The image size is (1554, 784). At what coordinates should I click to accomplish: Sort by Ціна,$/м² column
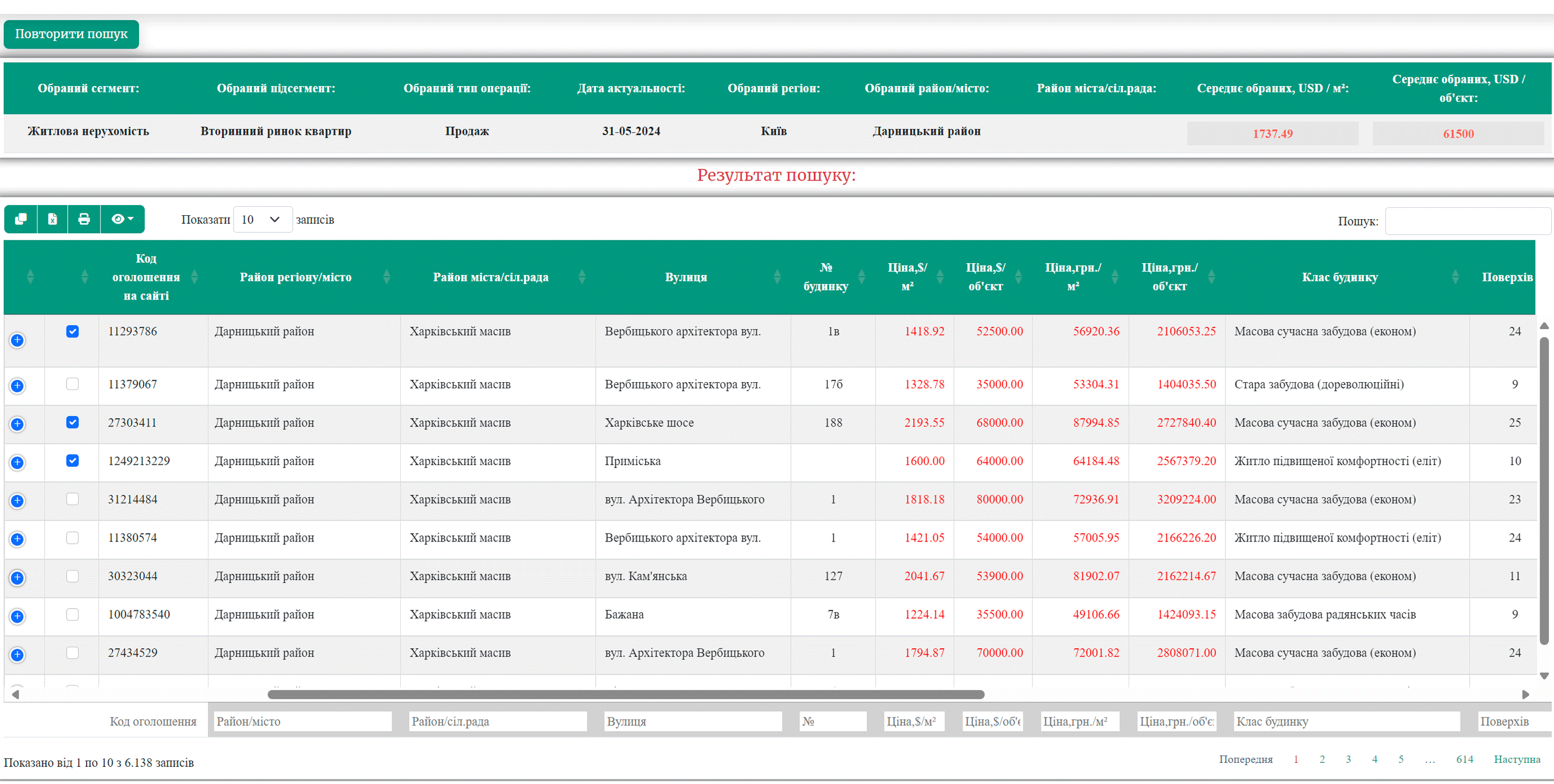pyautogui.click(x=914, y=277)
